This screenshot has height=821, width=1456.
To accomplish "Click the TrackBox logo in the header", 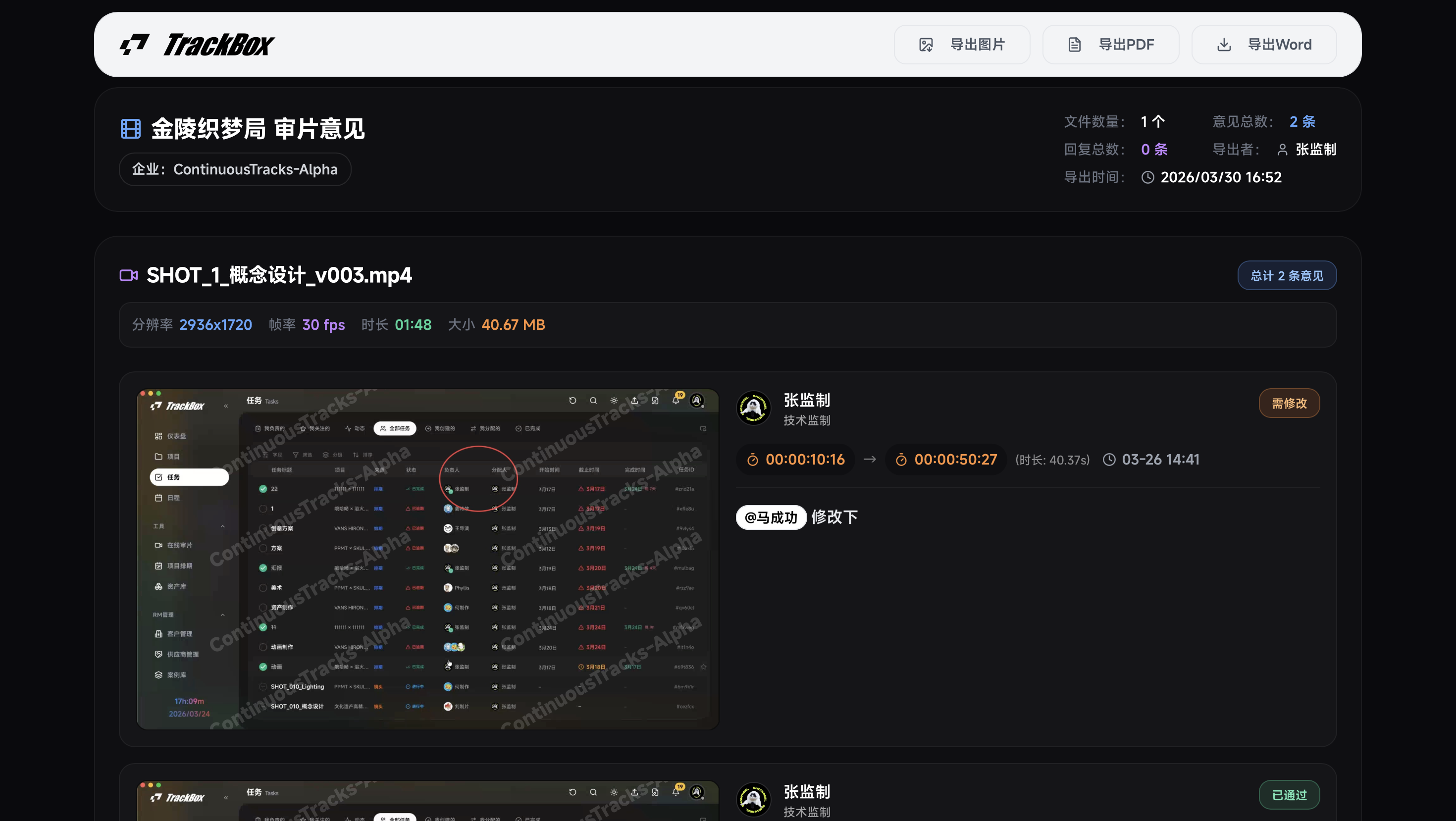I will point(197,45).
